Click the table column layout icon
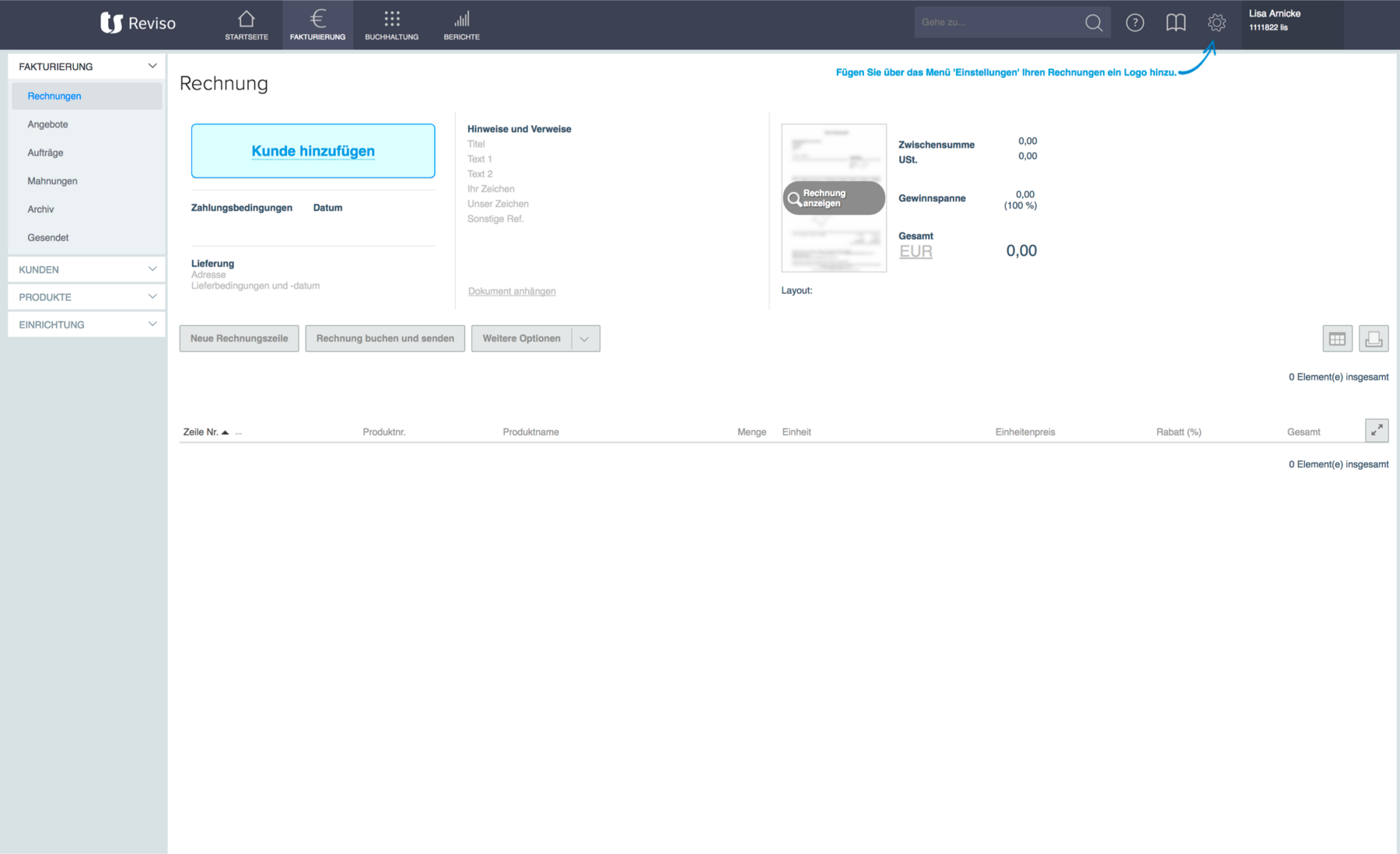Screen dimensions: 1400x854 (1337, 339)
